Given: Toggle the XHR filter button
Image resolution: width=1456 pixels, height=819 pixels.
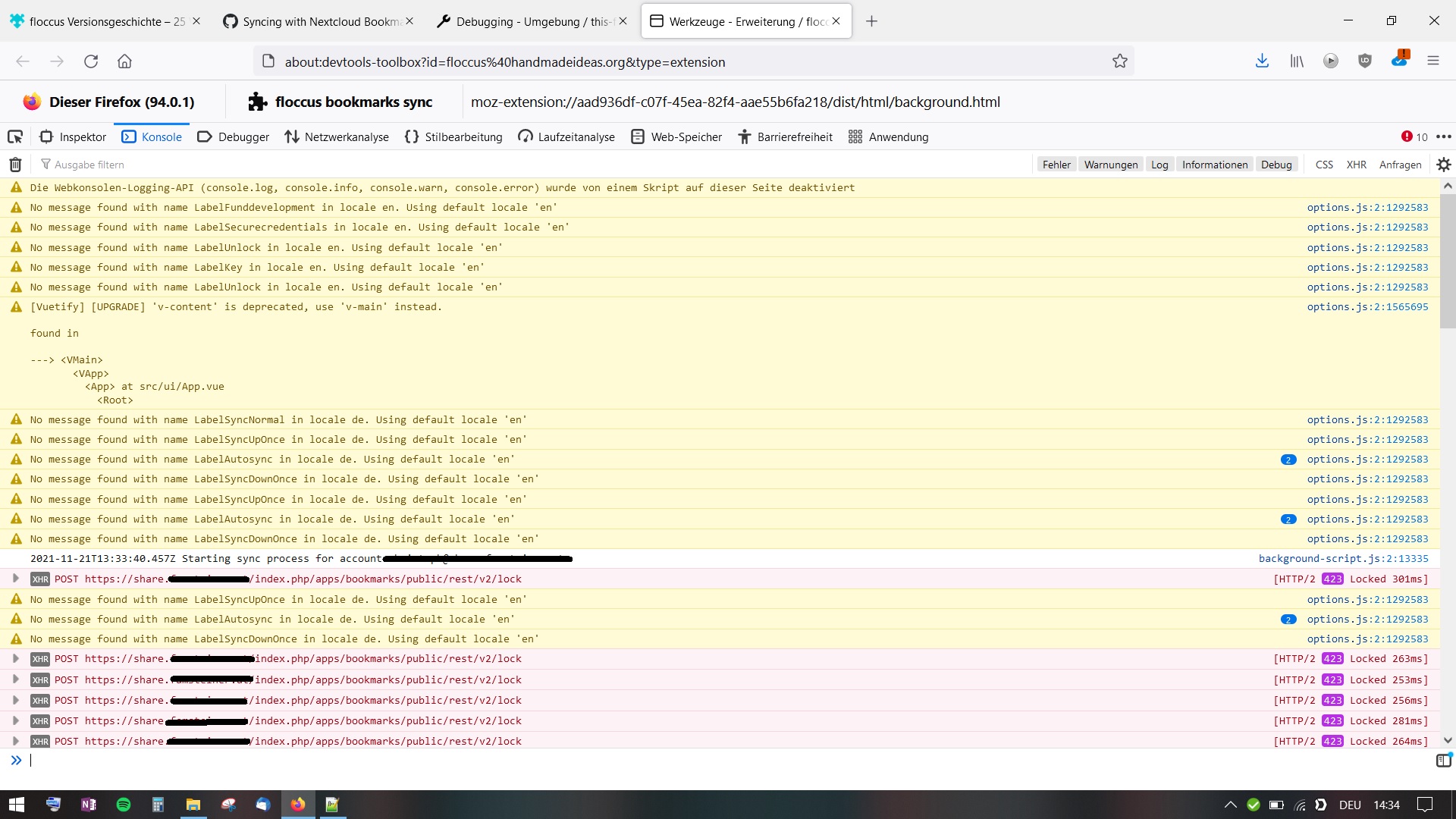Looking at the screenshot, I should pyautogui.click(x=1356, y=165).
